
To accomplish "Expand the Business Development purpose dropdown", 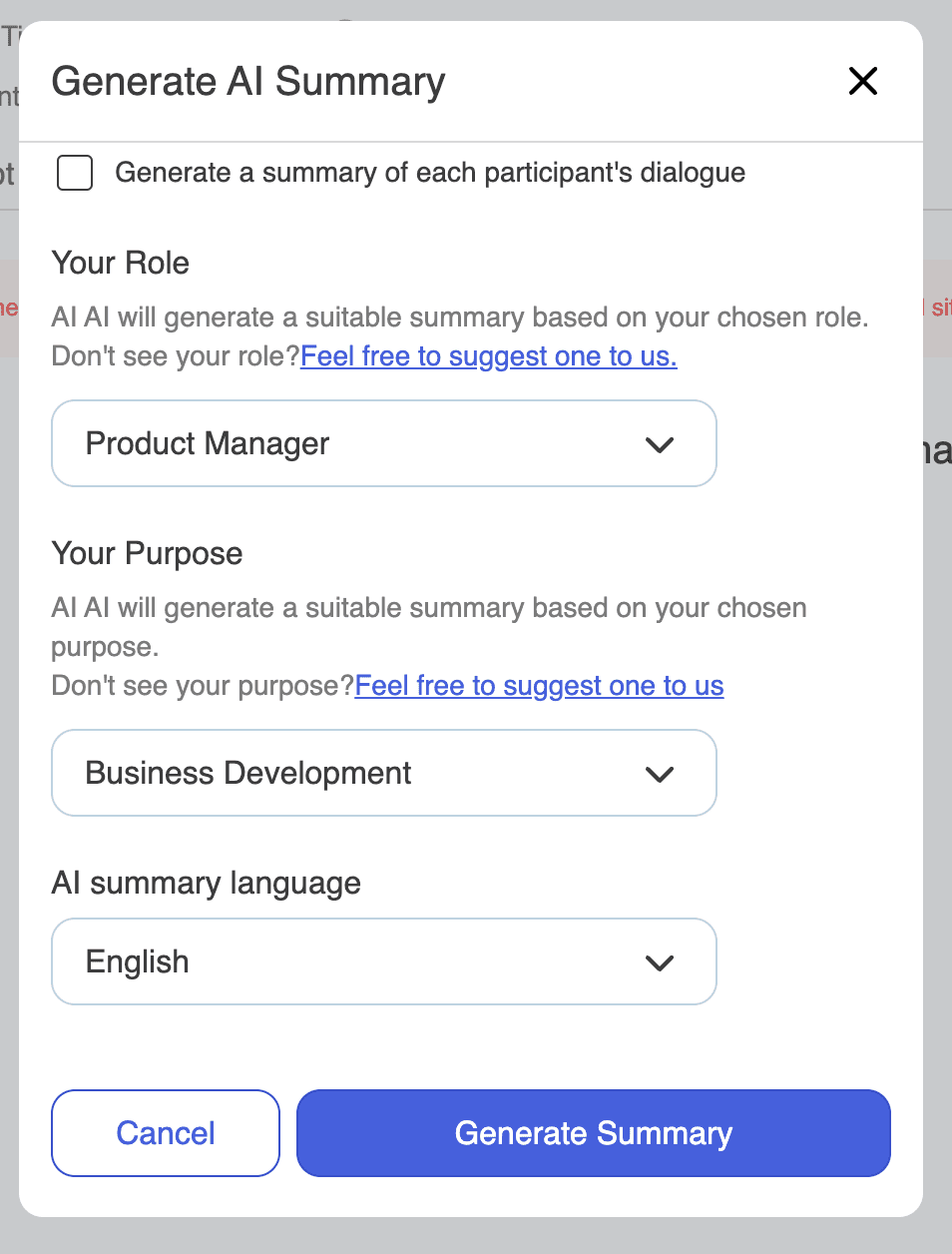I will [383, 773].
